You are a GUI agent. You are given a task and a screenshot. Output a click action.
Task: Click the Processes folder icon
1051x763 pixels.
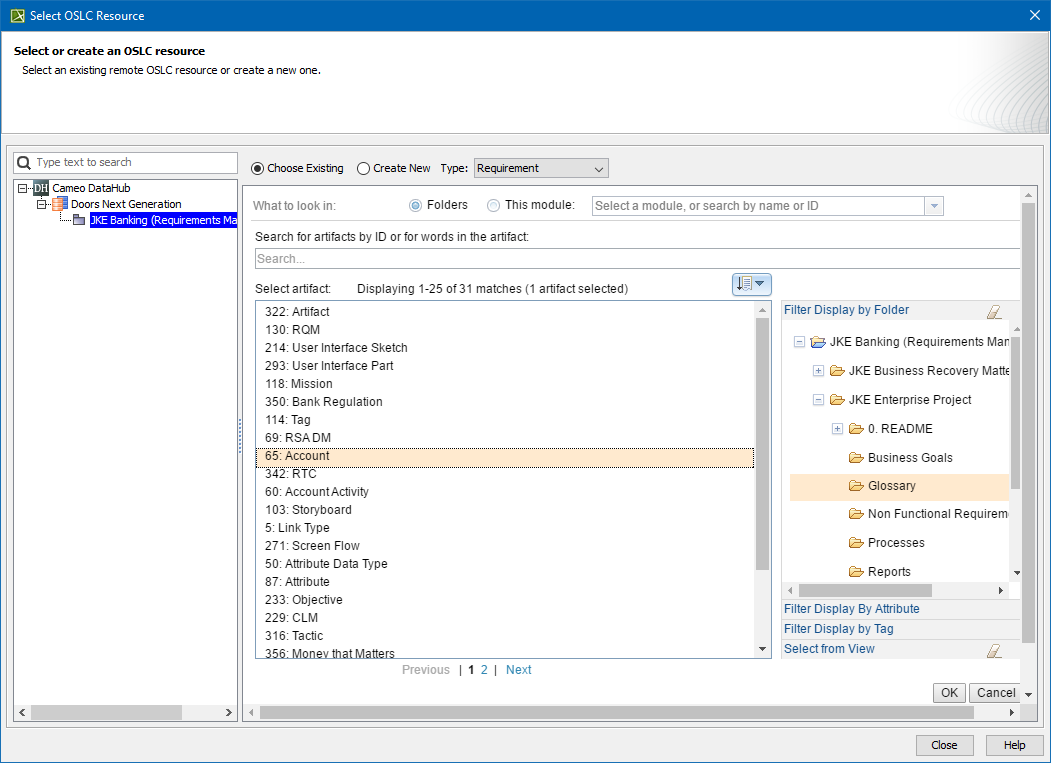(x=856, y=543)
